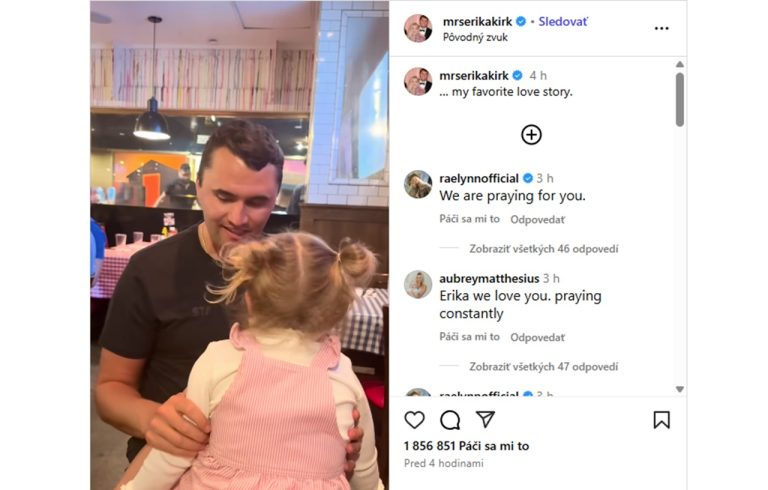View the 1 856 851 likes list

click(x=466, y=446)
